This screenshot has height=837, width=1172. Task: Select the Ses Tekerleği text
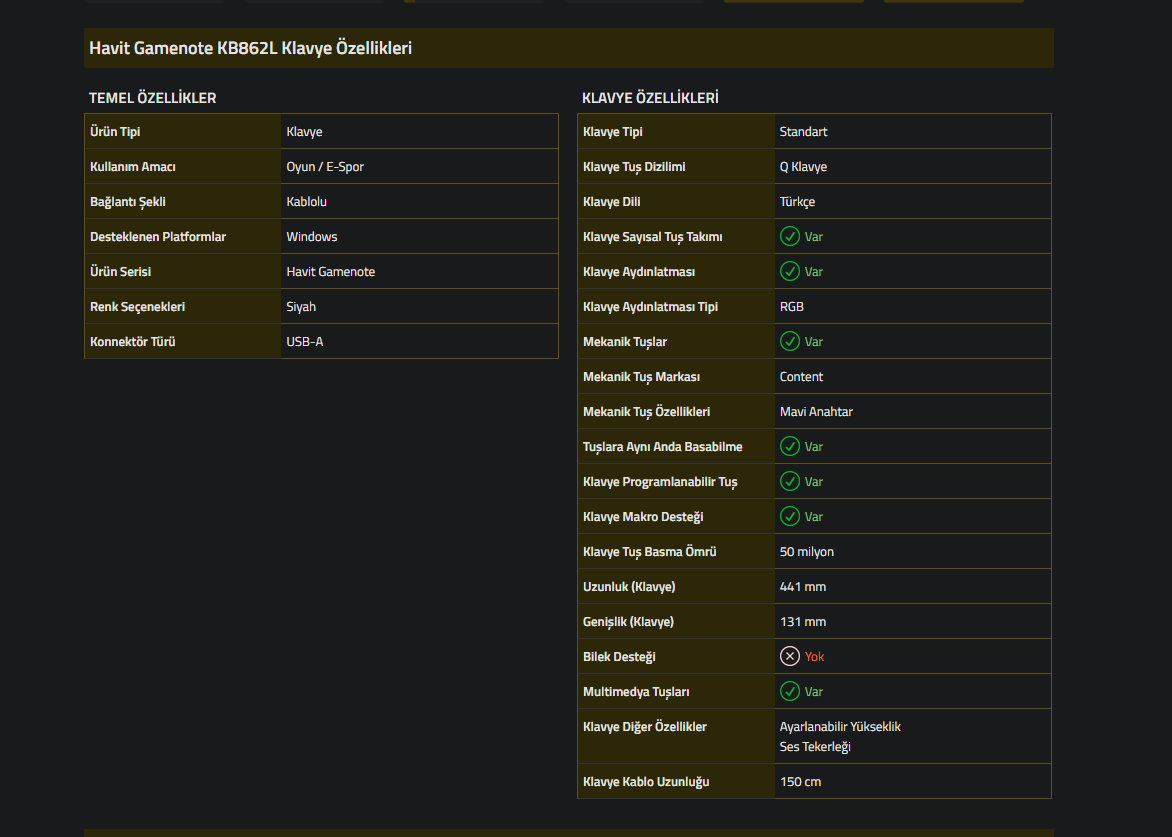(815, 747)
